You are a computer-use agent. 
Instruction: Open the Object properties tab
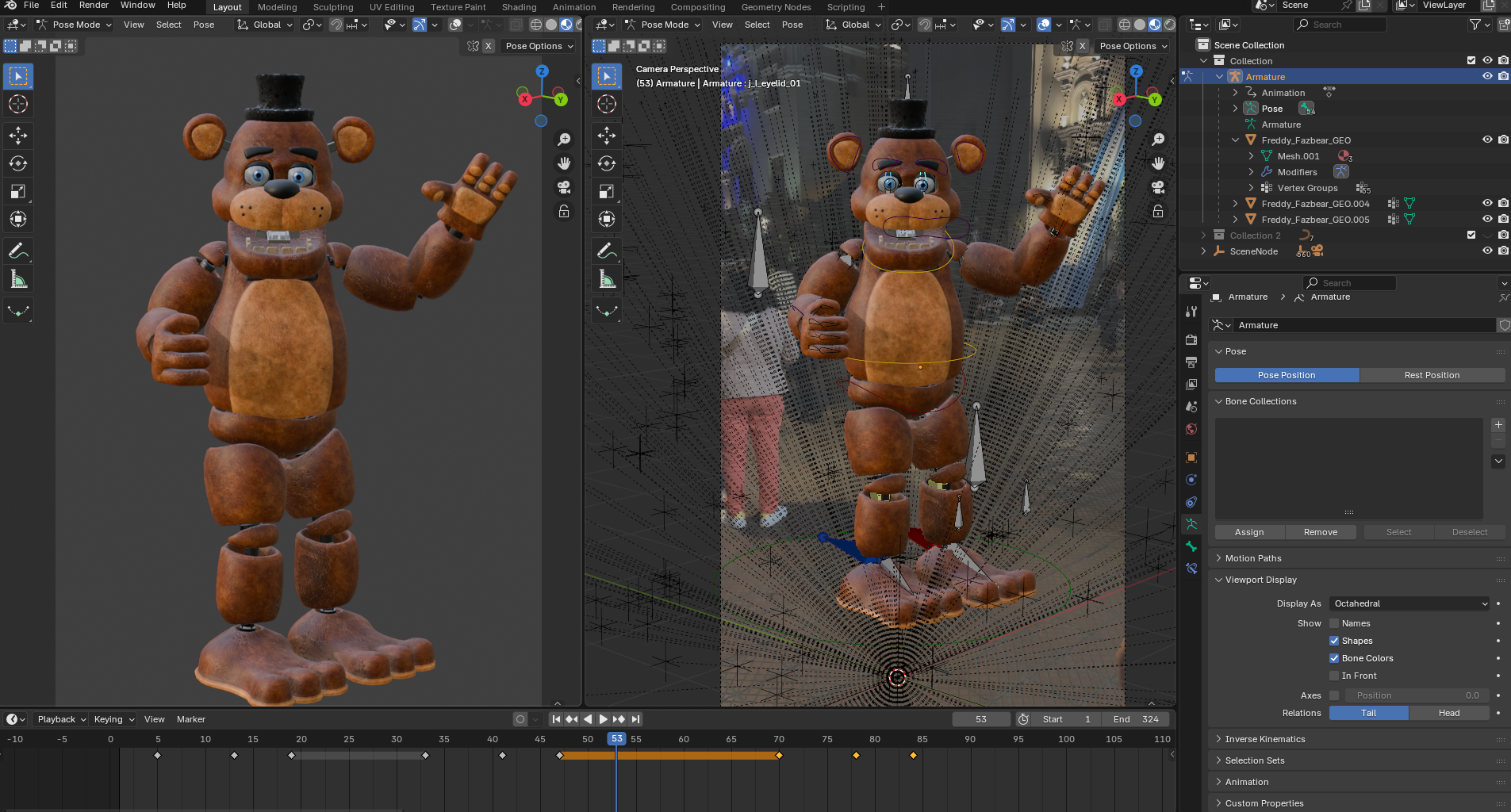pos(1191,458)
